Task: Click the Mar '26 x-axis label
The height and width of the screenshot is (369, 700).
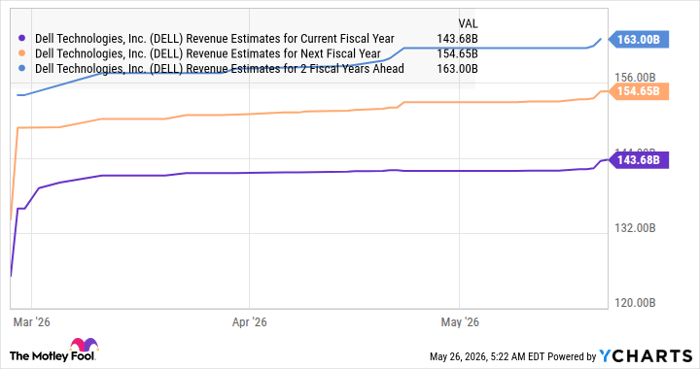Action: pos(32,322)
